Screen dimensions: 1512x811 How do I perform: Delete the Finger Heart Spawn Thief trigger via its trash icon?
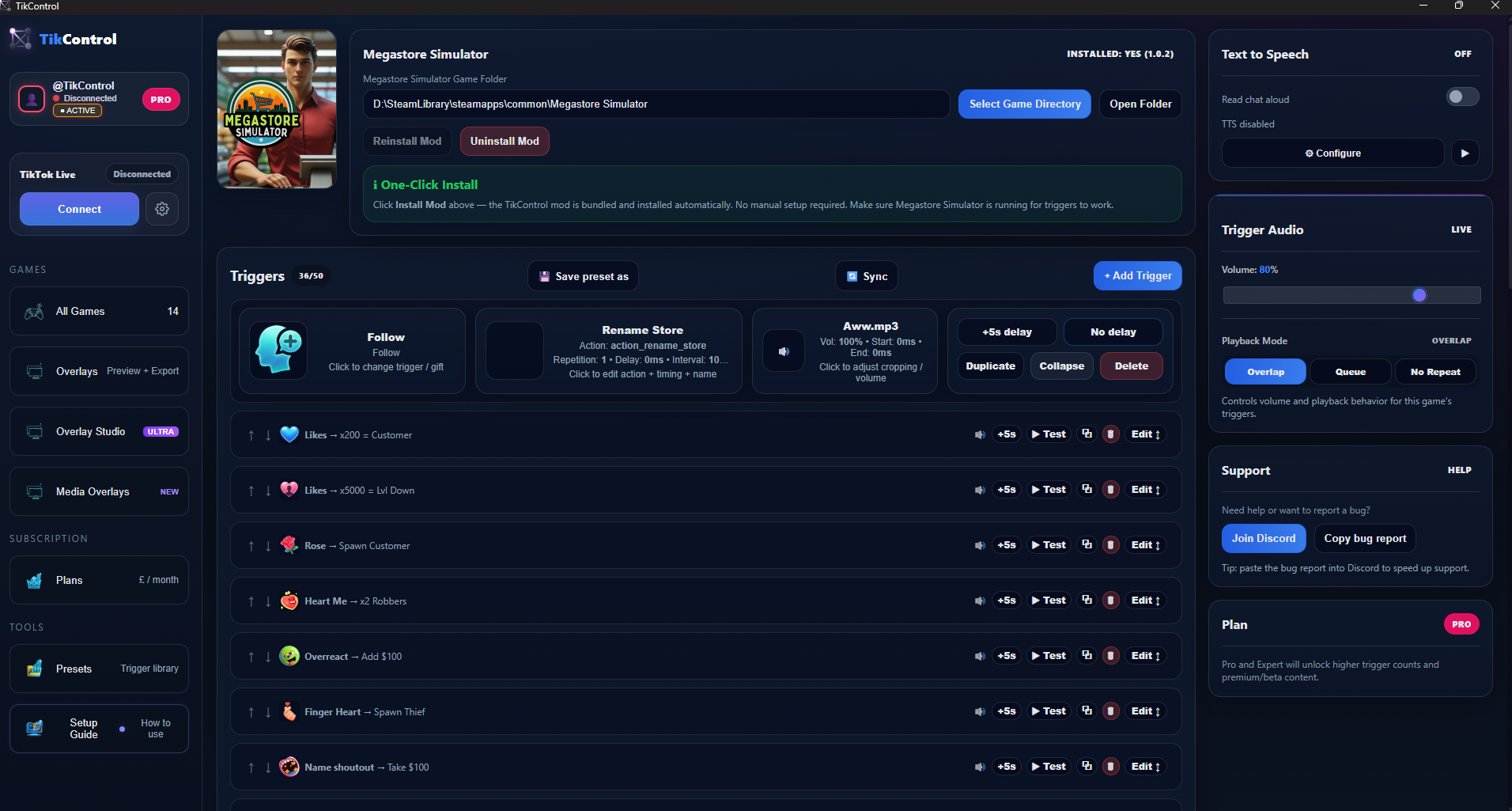pos(1110,711)
